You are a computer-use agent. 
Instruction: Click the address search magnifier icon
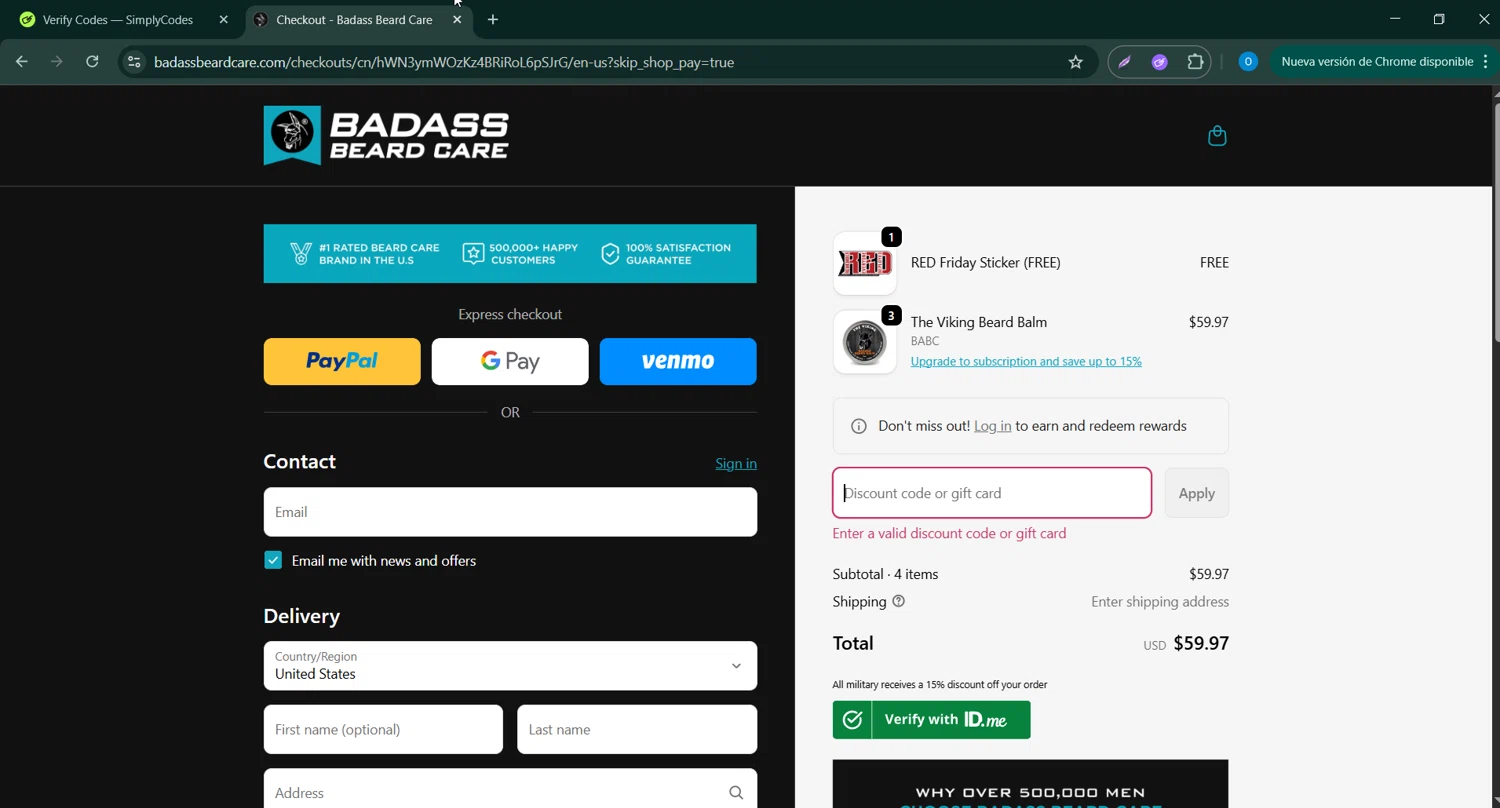point(736,793)
